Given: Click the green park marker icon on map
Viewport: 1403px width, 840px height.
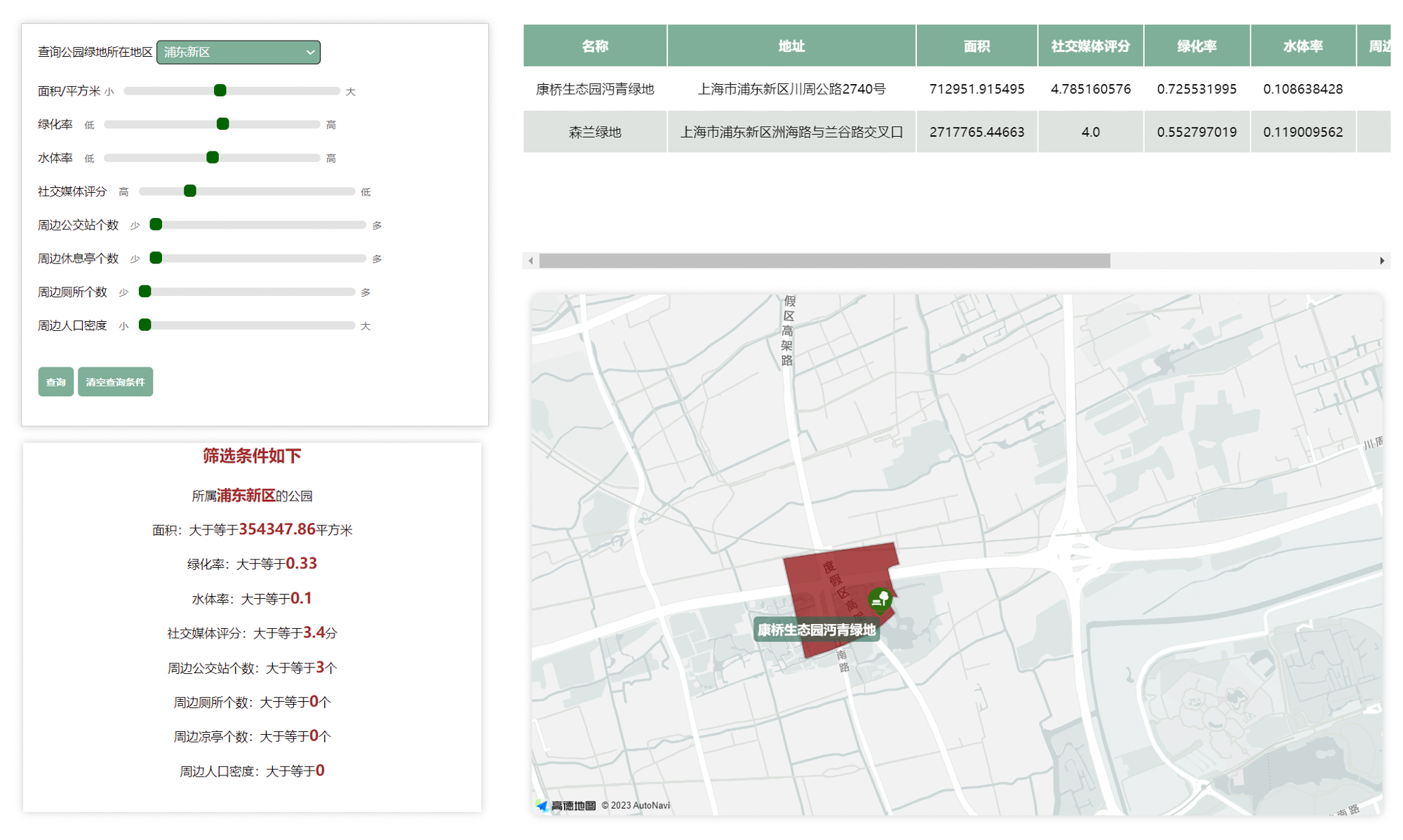Looking at the screenshot, I should [880, 599].
